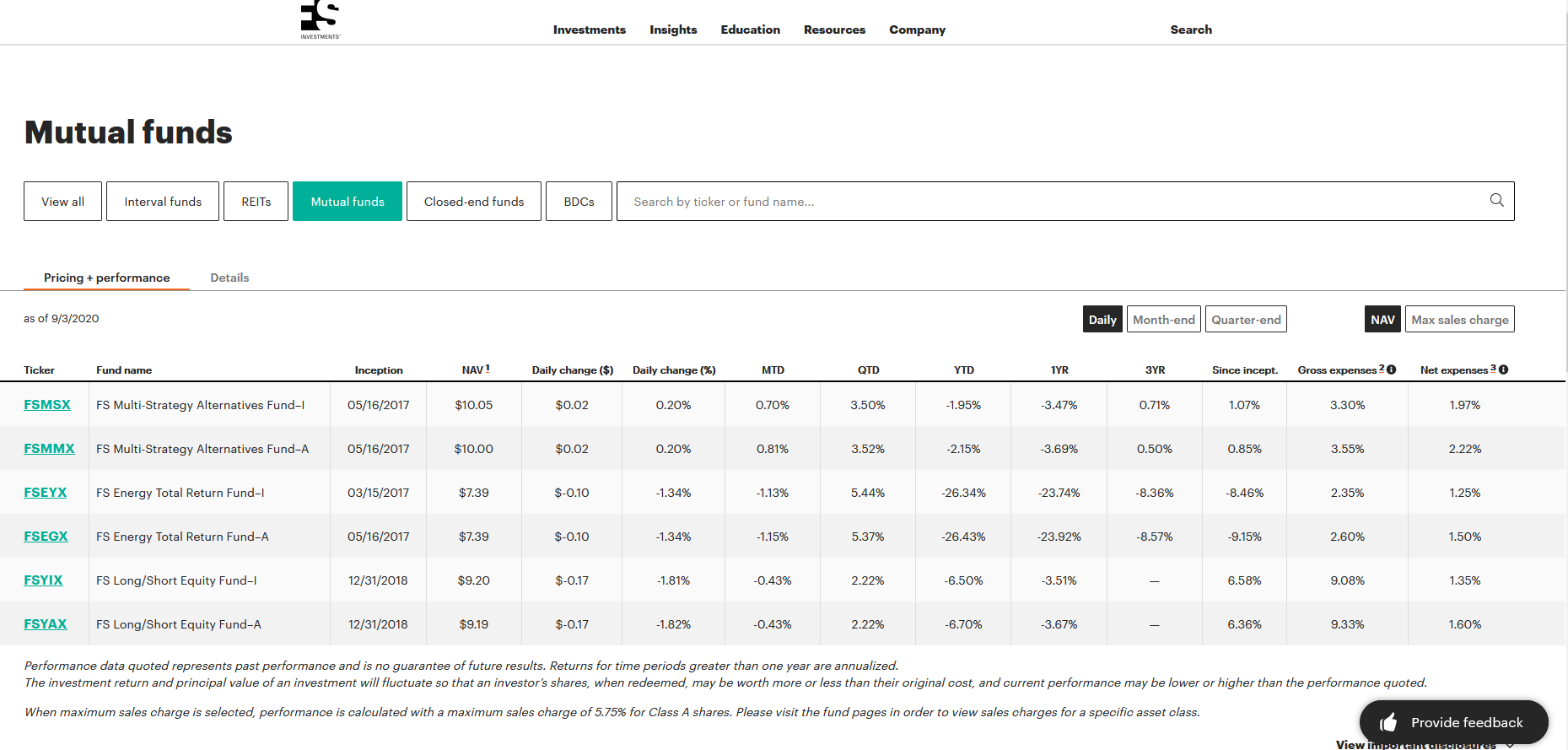Switch to Quarter-end performance view

pyautogui.click(x=1246, y=319)
